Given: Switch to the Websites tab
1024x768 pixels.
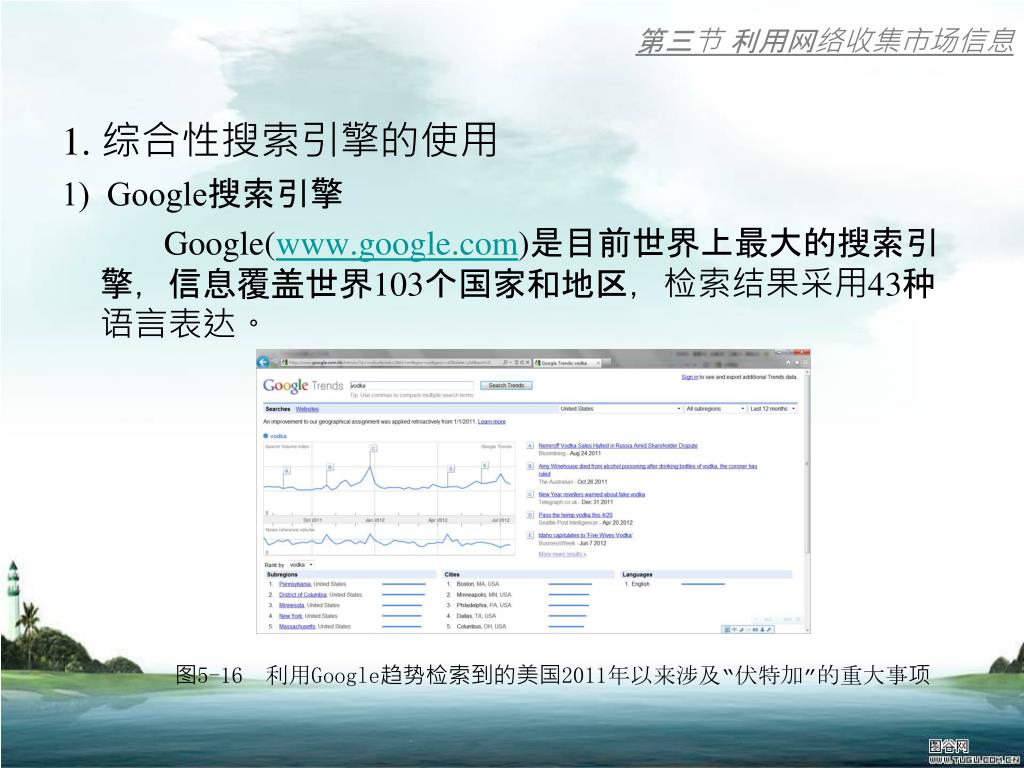Looking at the screenshot, I should (x=307, y=409).
